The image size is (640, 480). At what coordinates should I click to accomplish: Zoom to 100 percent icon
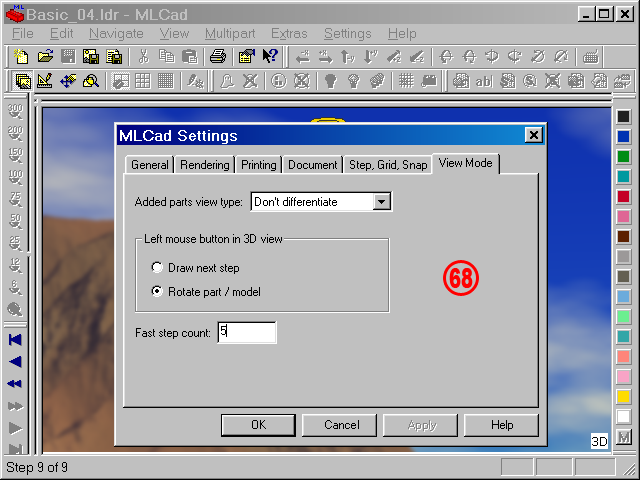(x=15, y=177)
